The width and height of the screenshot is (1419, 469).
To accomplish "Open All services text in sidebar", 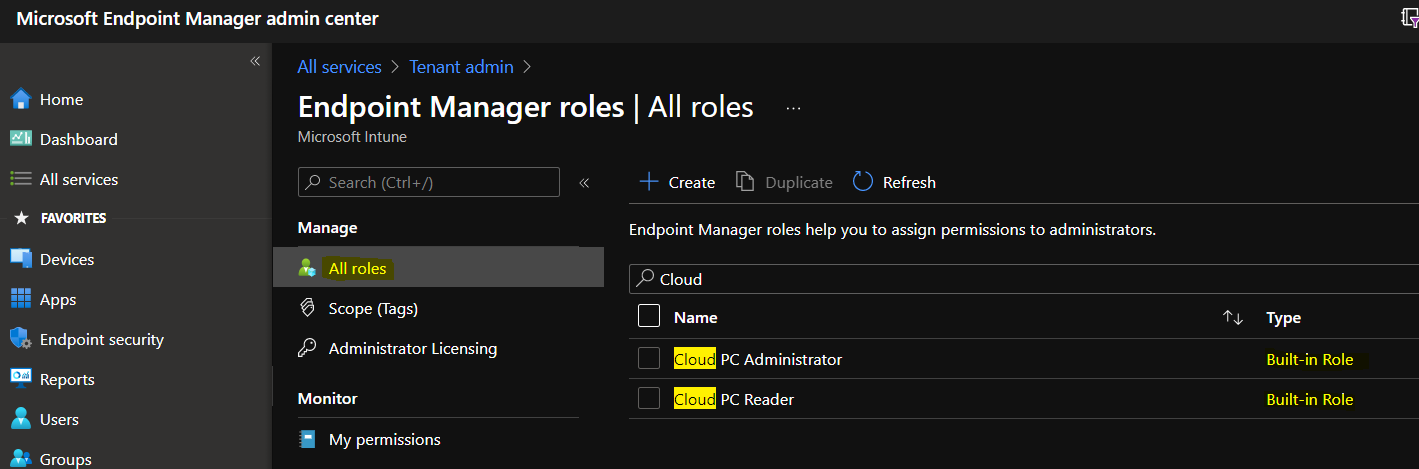I will coord(79,180).
